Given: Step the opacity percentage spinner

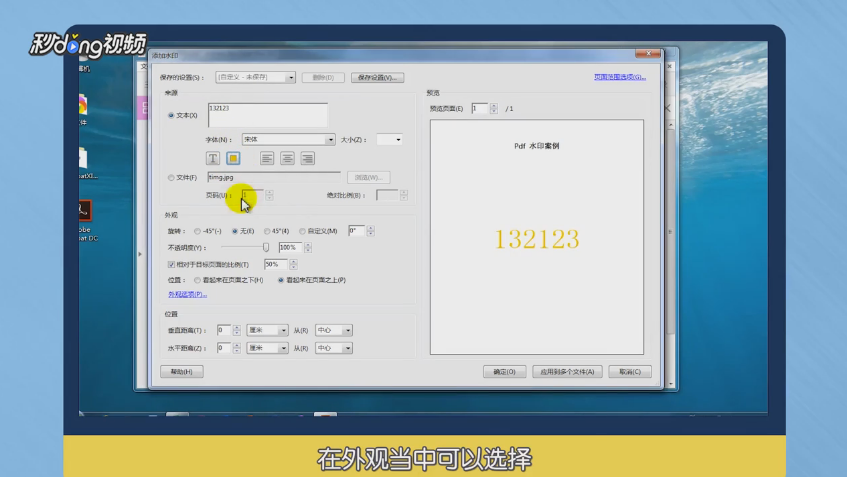Looking at the screenshot, I should click(x=308, y=247).
